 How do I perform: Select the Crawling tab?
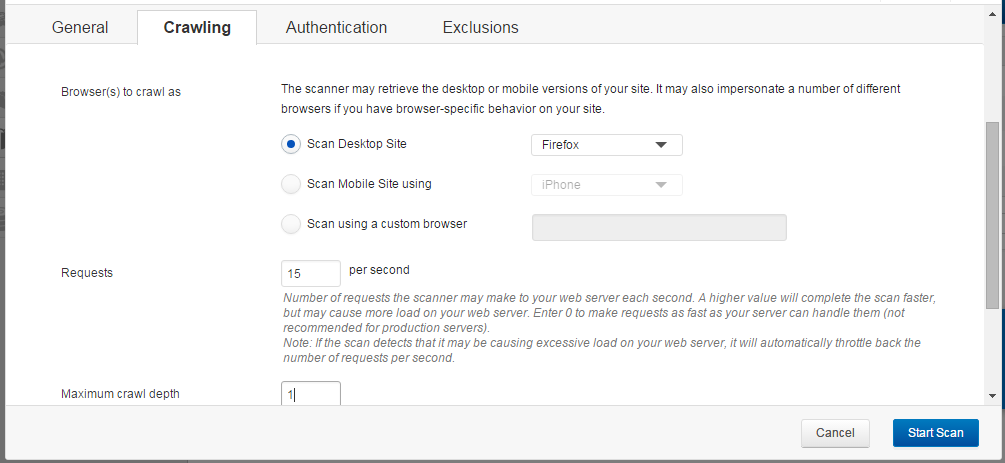click(197, 28)
